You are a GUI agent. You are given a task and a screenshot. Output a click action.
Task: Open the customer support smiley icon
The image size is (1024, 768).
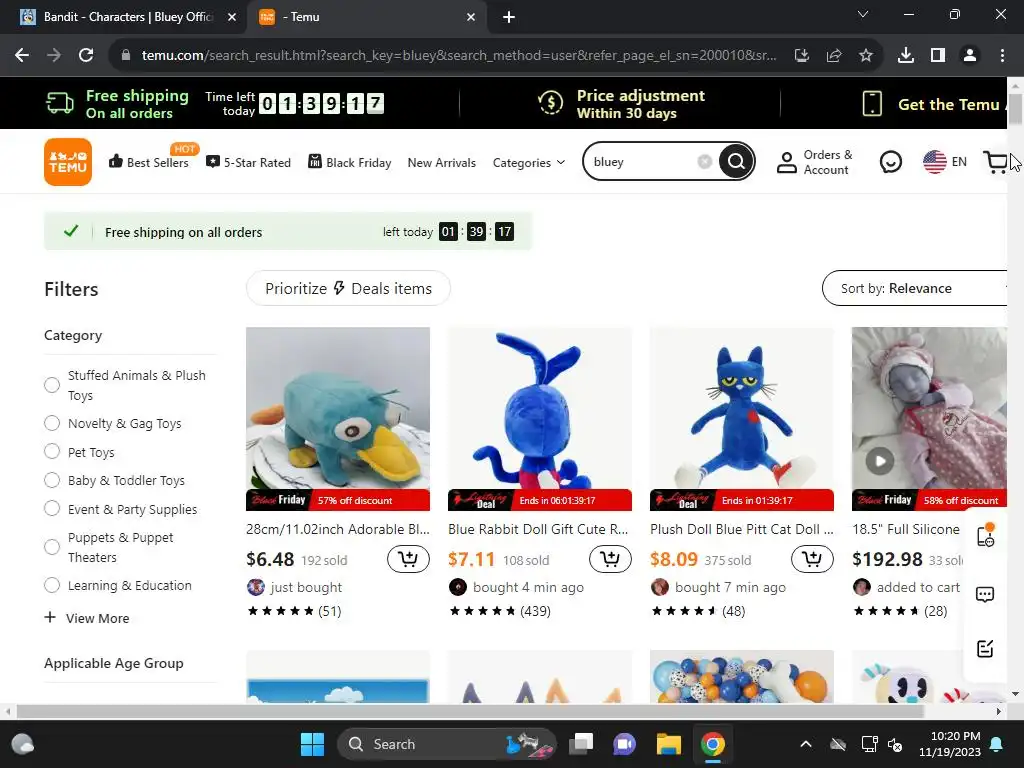coord(891,162)
